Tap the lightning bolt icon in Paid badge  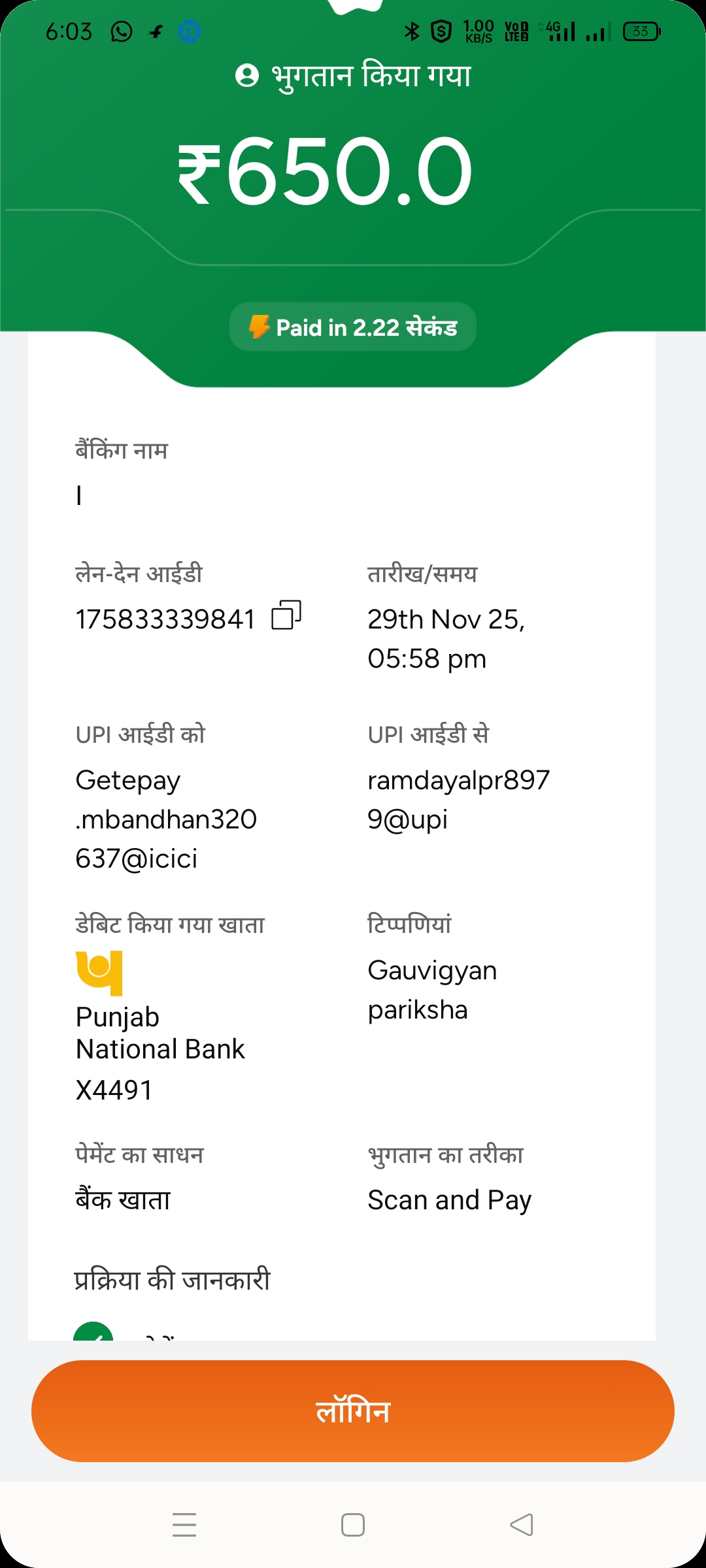tap(260, 327)
